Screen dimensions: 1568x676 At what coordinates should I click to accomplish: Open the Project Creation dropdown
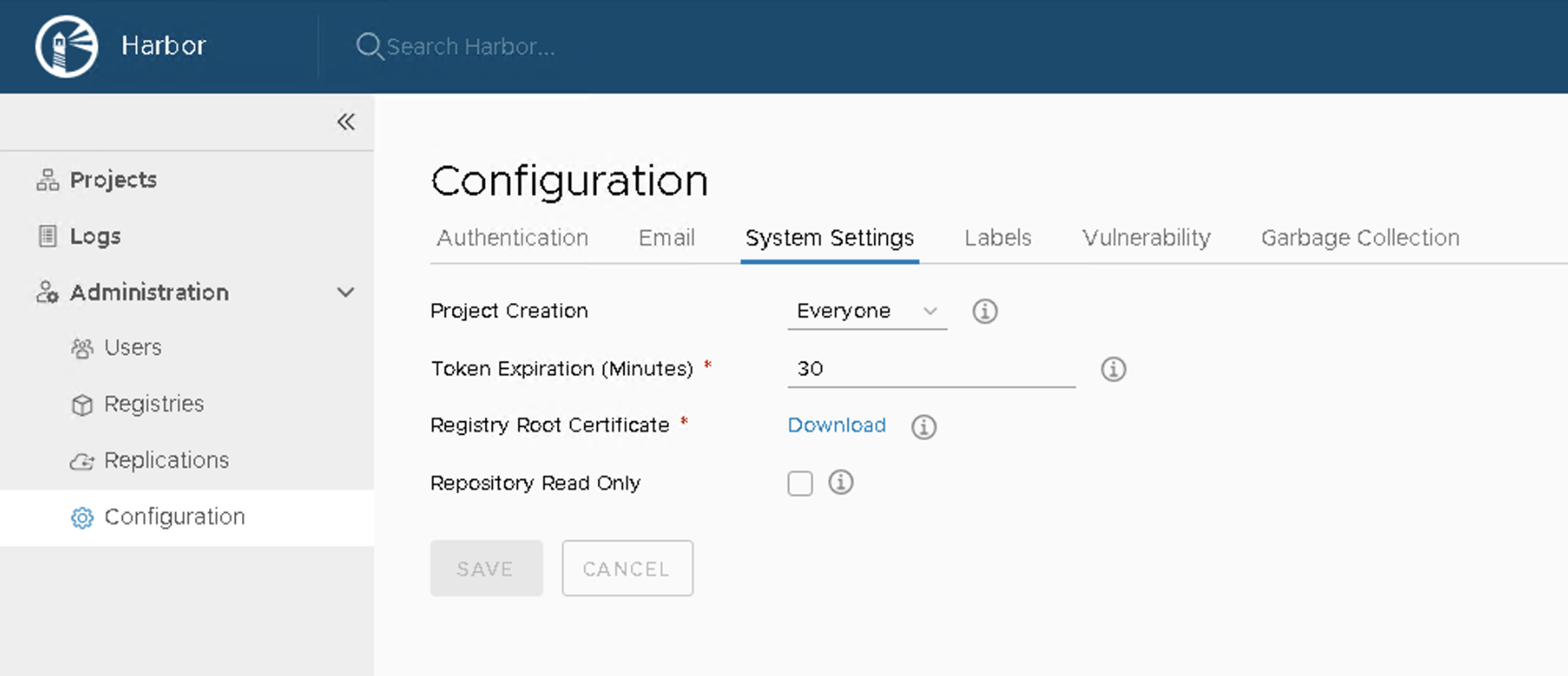866,311
